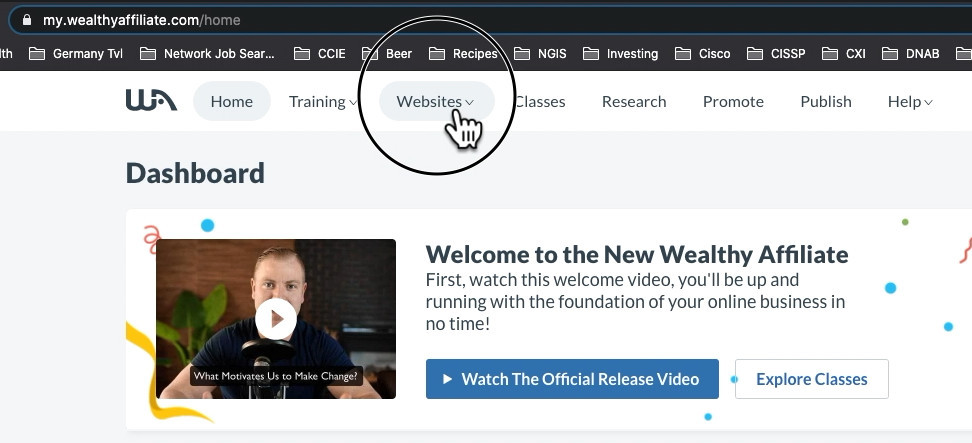
Task: Open the Cisco bookmark folder
Action: 703,54
